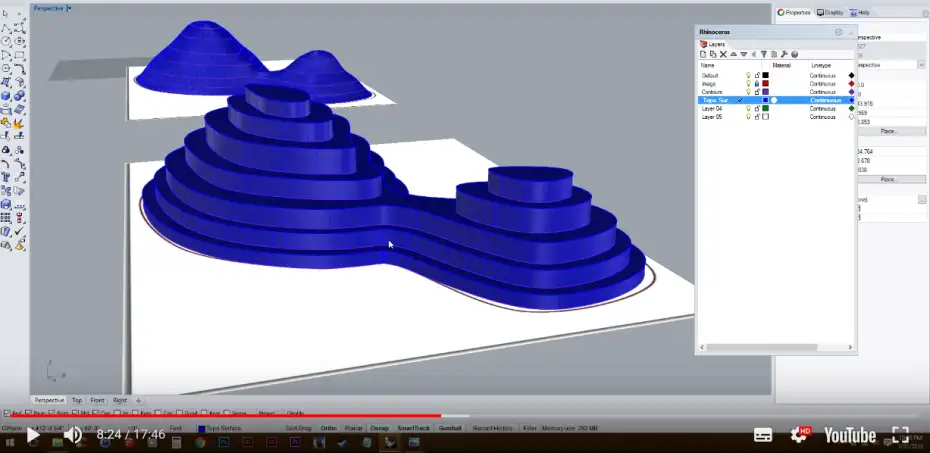Open YouTube player settings gear
Viewport: 930px width, 453px height.
point(799,435)
